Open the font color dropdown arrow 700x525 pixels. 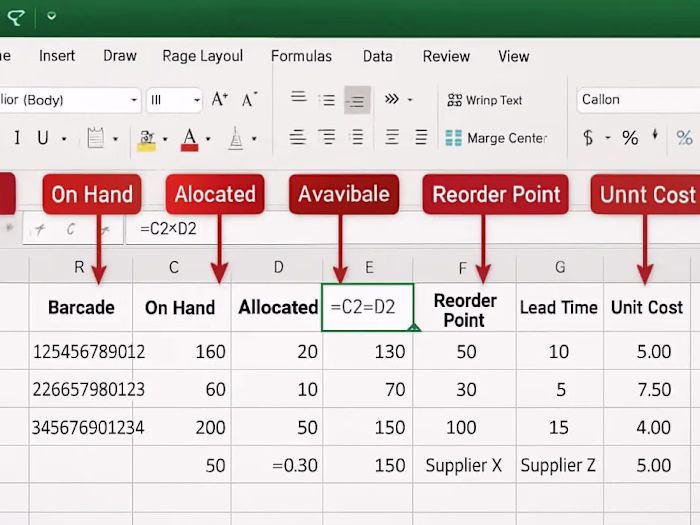tap(208, 139)
